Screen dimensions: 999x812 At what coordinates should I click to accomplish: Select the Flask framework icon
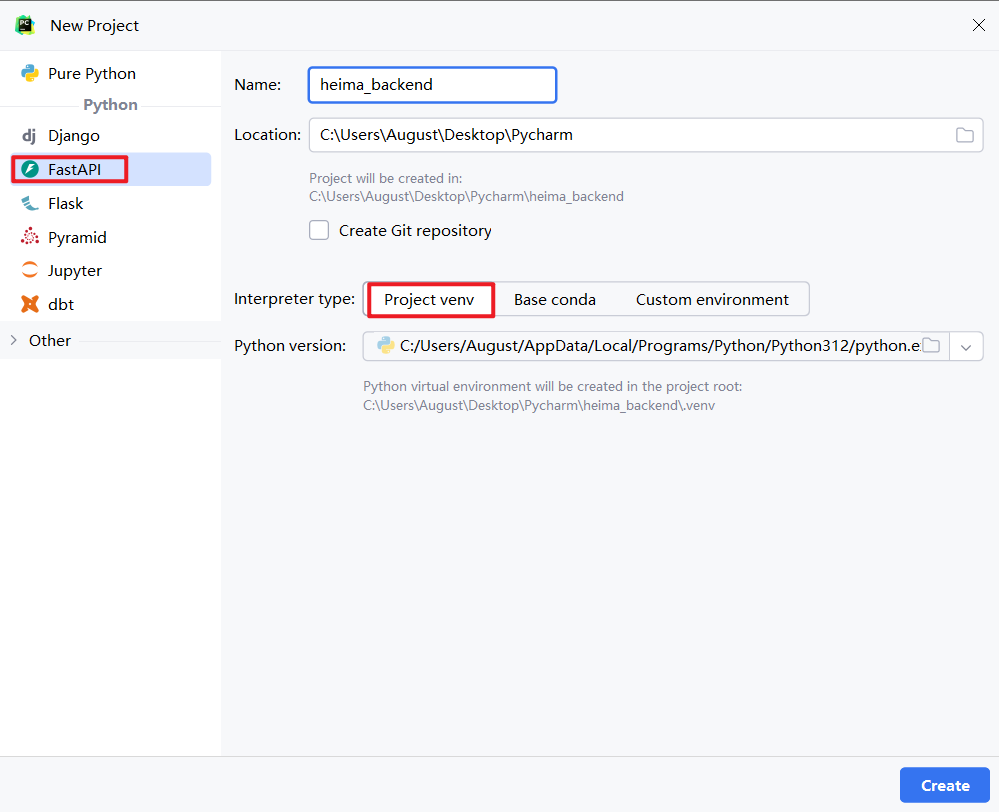coord(30,204)
